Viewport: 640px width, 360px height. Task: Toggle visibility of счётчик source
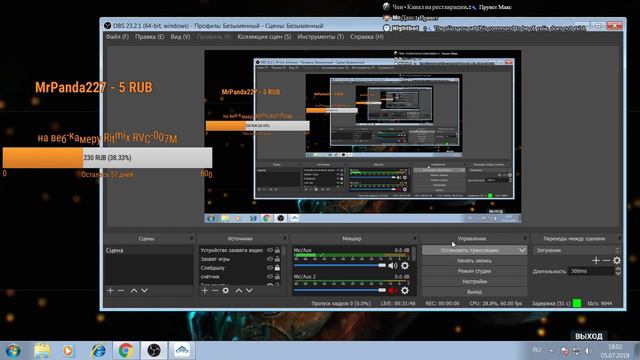[270, 277]
